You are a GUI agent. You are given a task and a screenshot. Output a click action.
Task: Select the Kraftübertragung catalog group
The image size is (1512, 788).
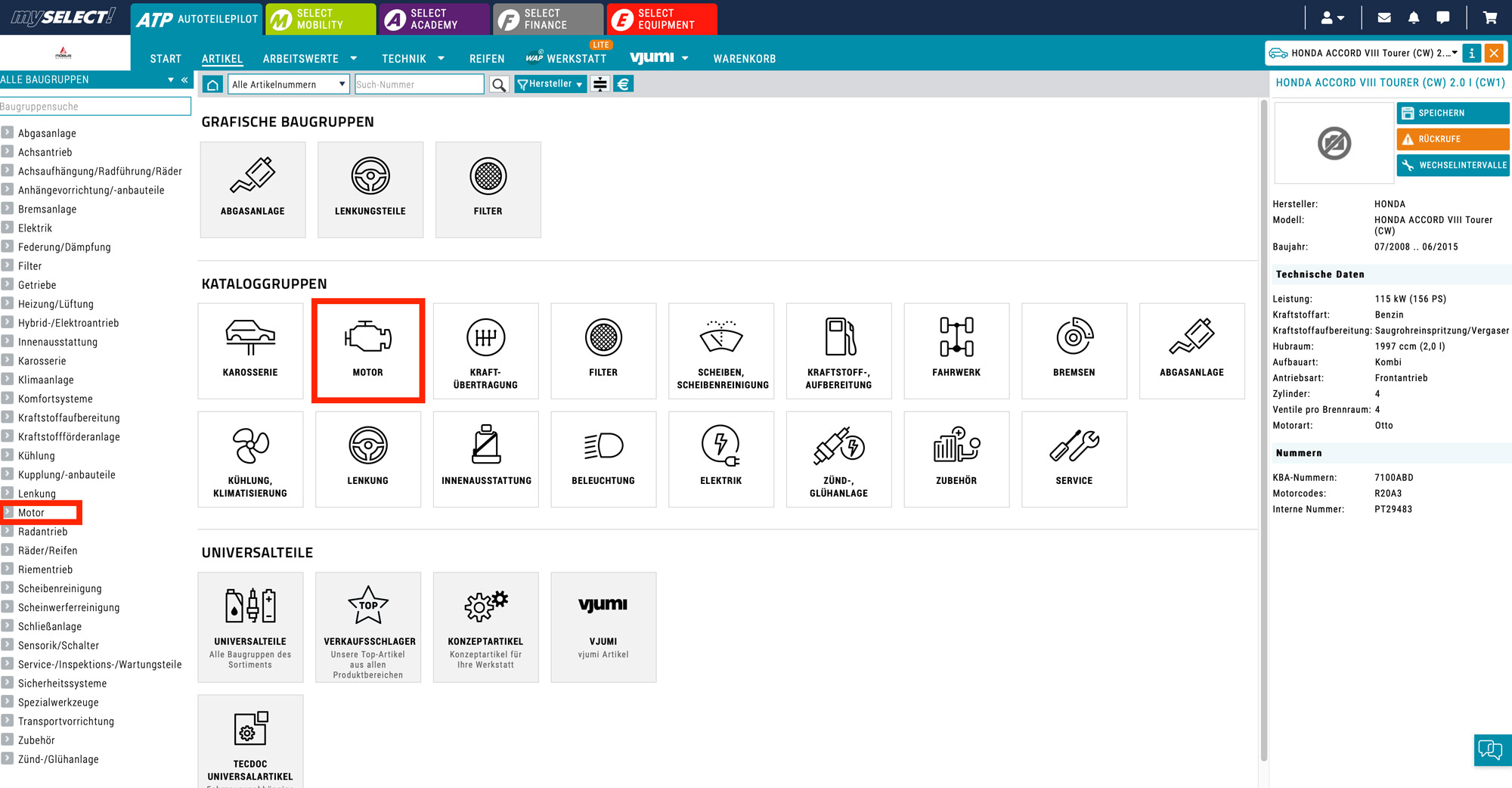click(486, 351)
